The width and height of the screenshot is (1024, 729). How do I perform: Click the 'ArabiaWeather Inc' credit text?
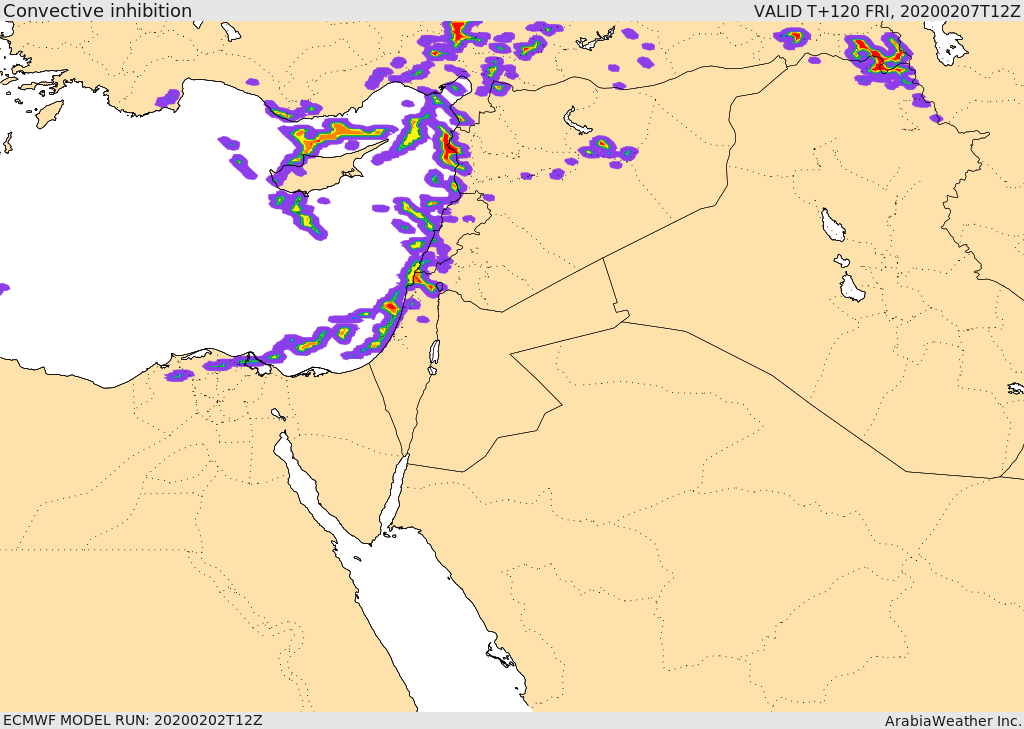[x=953, y=721]
